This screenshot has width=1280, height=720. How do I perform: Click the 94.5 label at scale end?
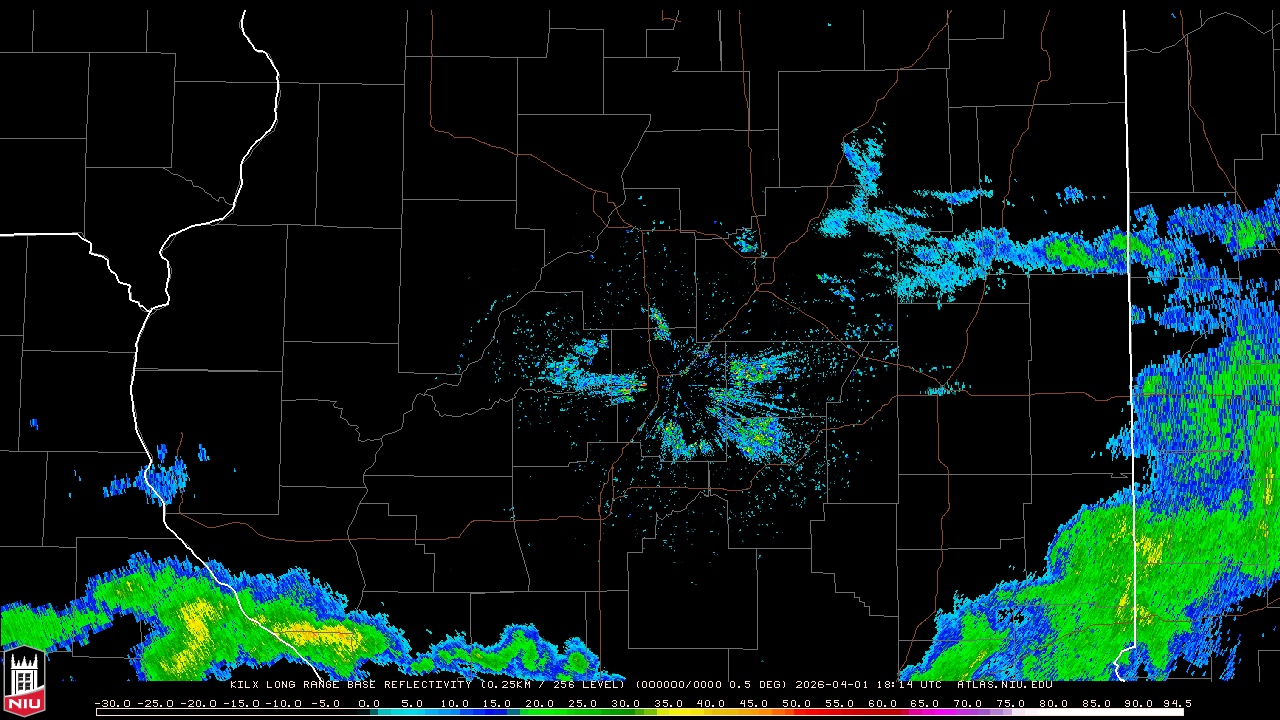click(x=1174, y=704)
